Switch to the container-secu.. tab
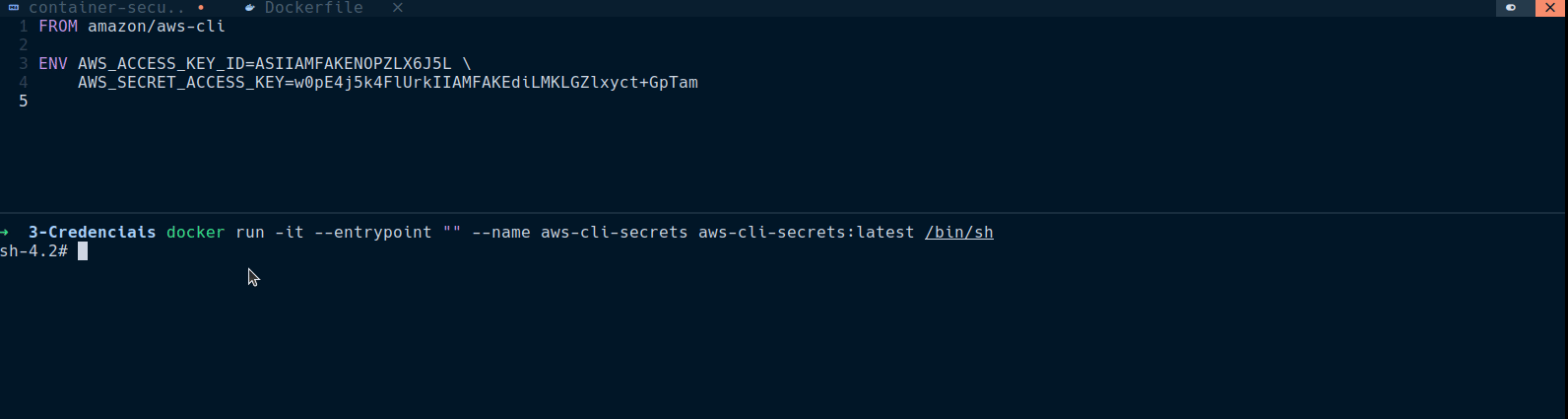Screen dimensions: 1568x419 [x=105, y=8]
